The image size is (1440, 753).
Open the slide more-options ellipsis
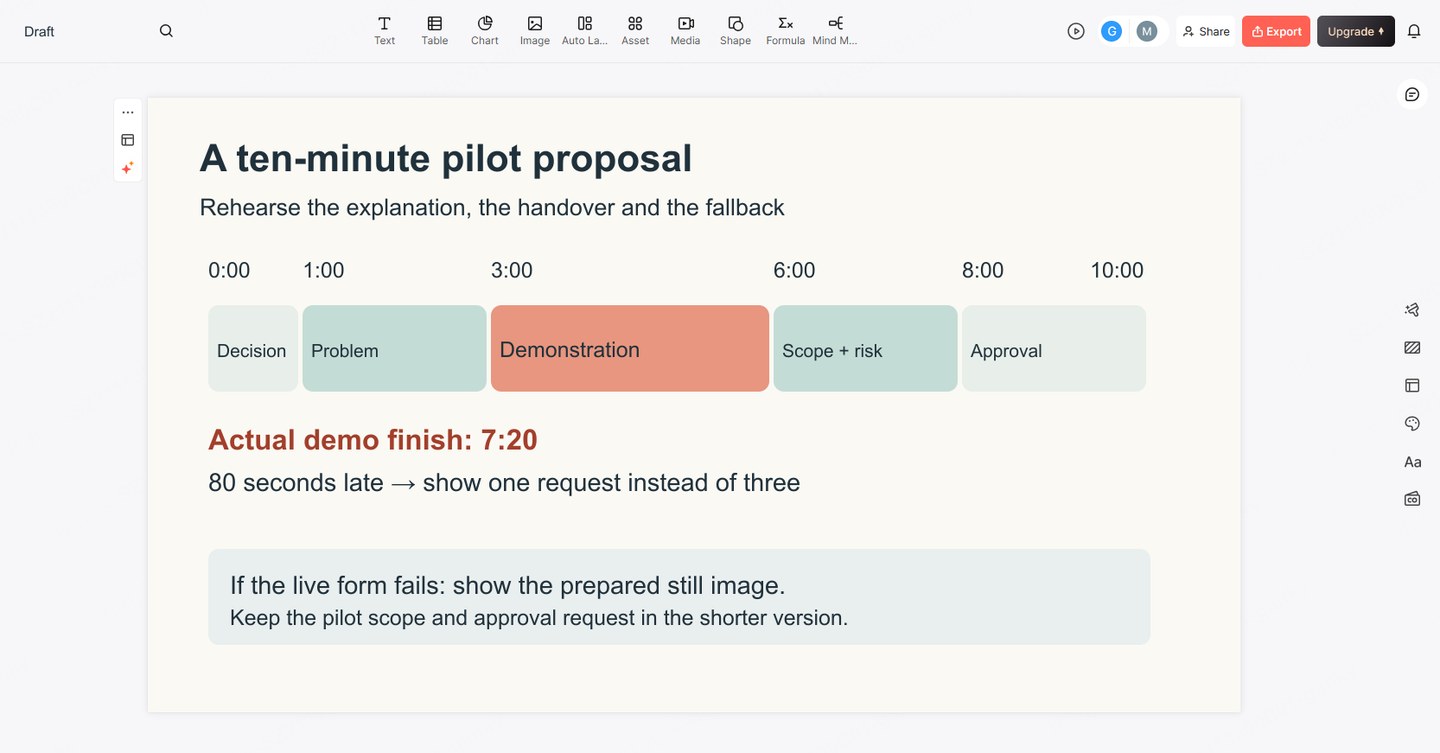click(128, 112)
